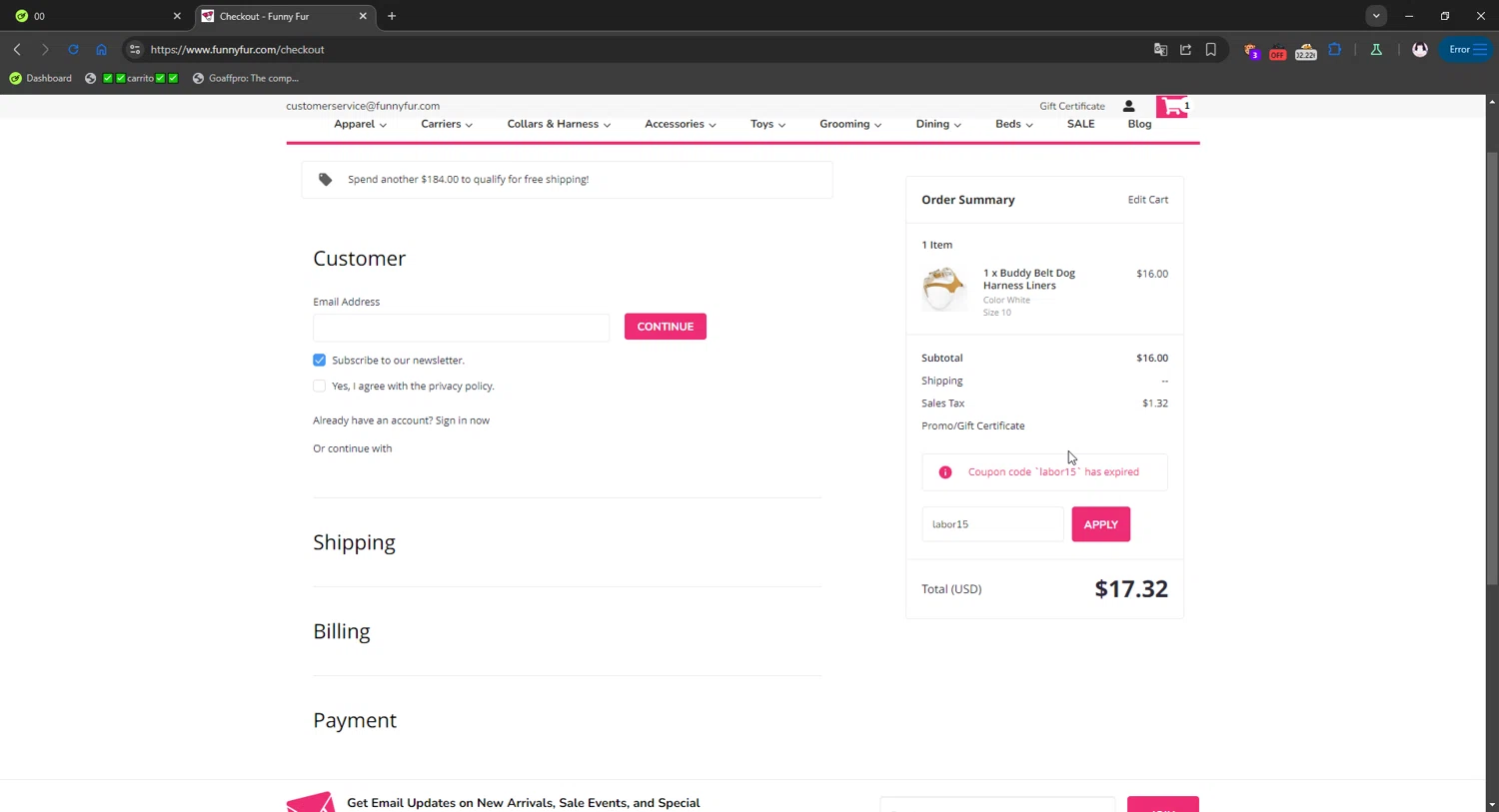Expand the Toys menu
Screen dimensions: 1499x812
coord(767,124)
